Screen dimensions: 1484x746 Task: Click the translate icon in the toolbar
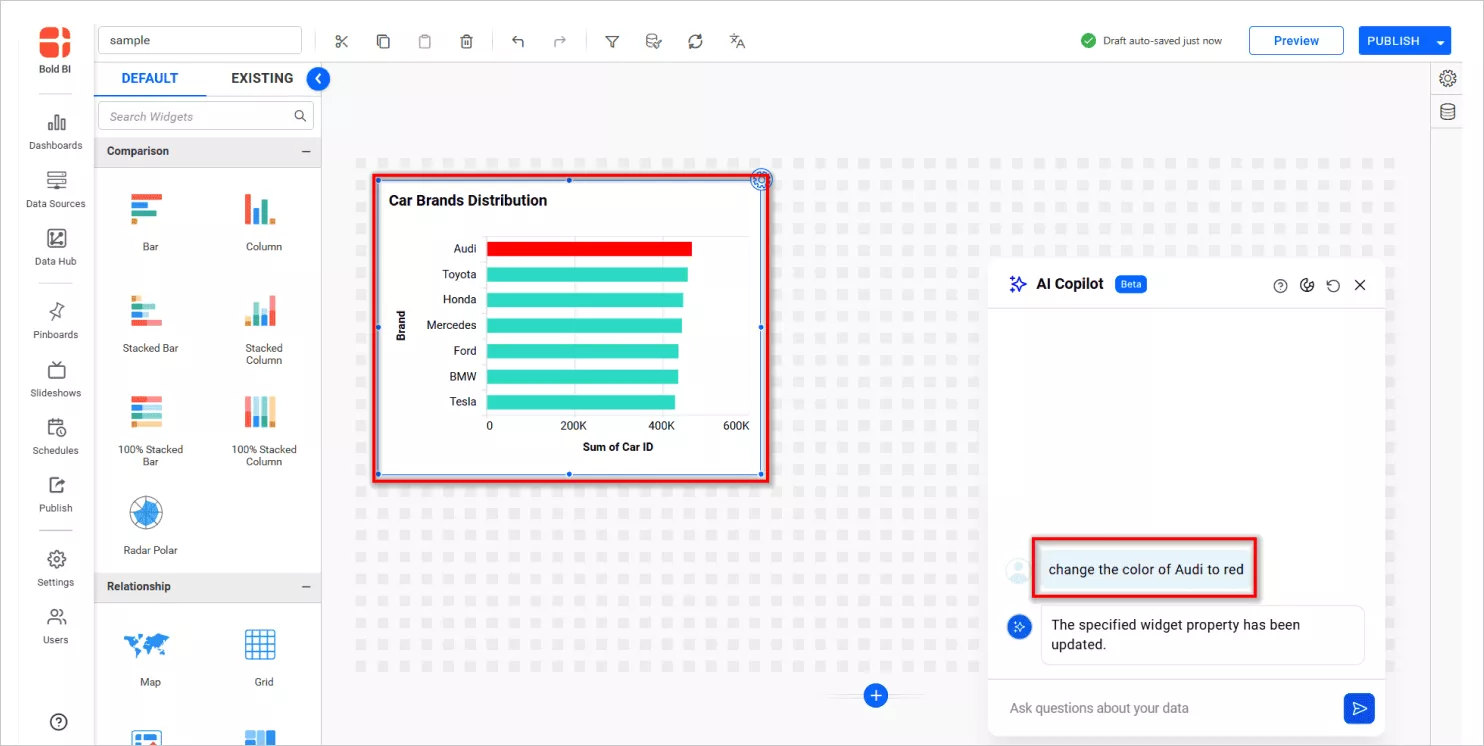737,40
